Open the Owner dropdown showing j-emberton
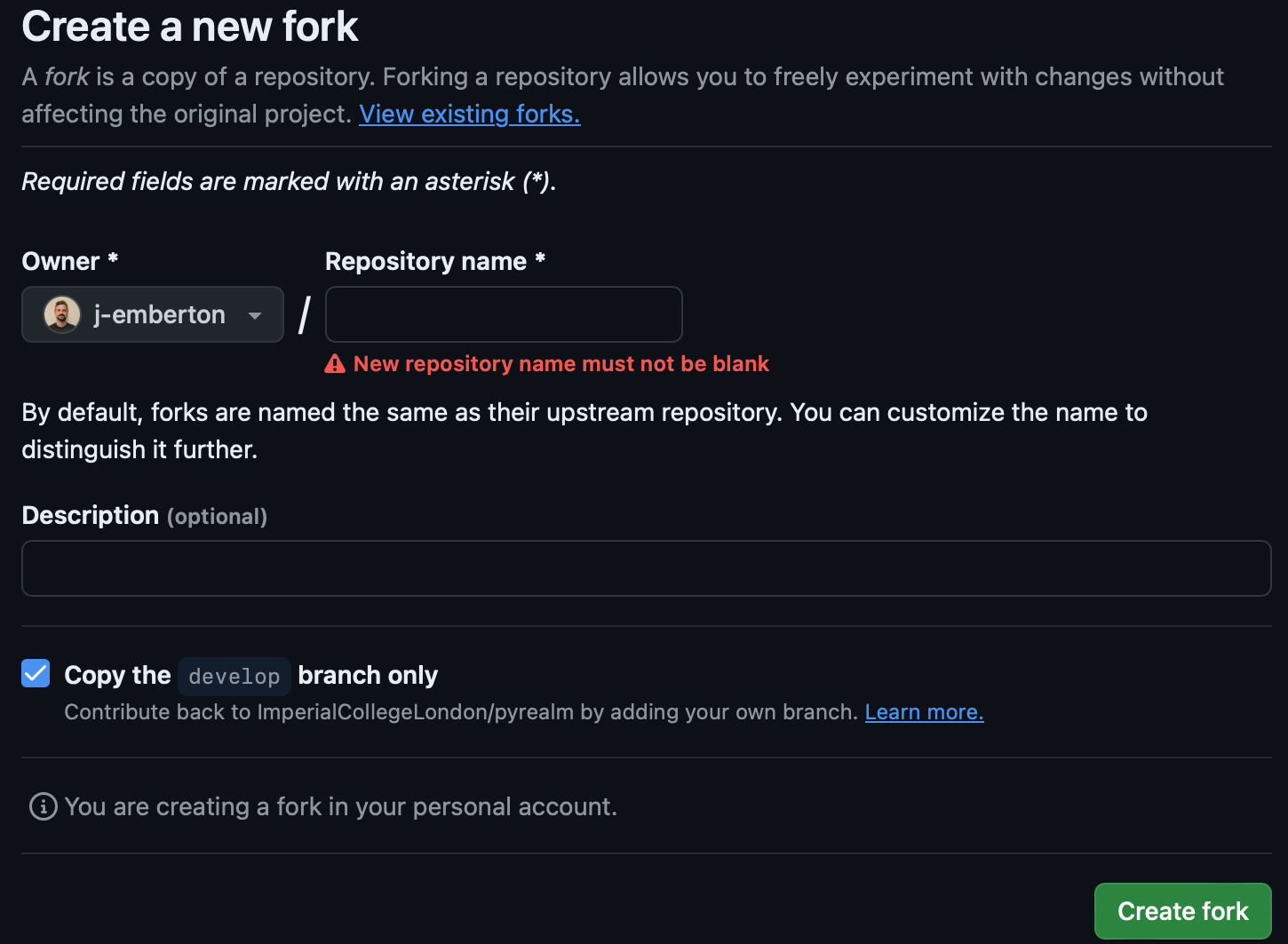This screenshot has height=944, width=1288. (153, 314)
